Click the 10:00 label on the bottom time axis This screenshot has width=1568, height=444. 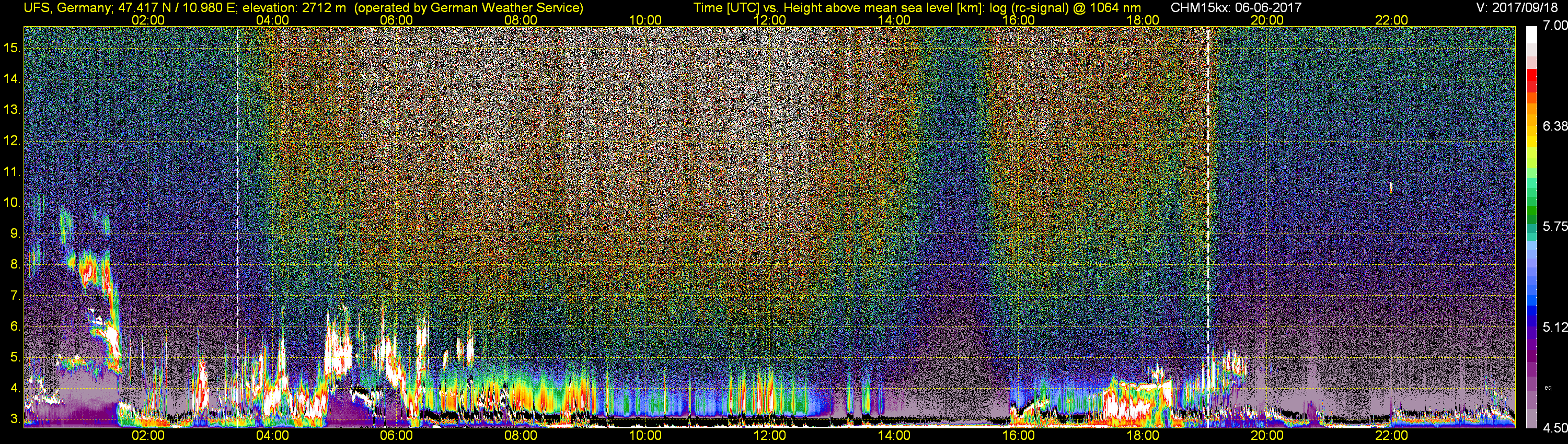point(645,436)
